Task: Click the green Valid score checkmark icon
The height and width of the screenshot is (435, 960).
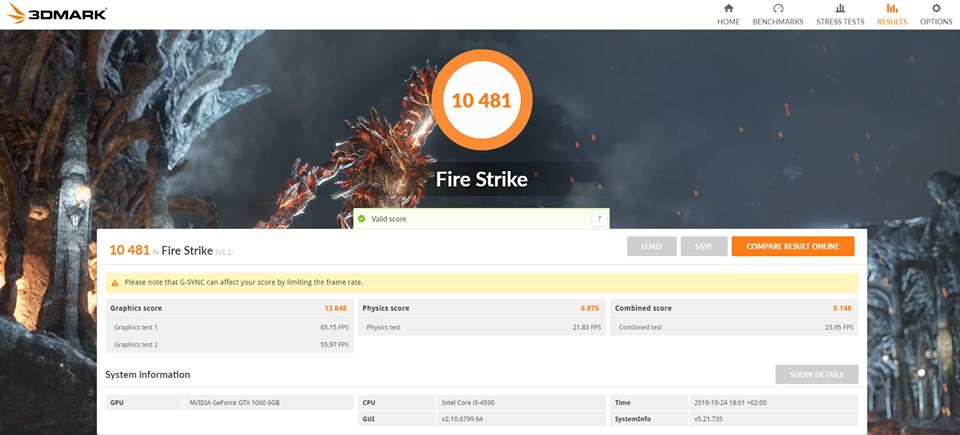Action: coord(362,218)
